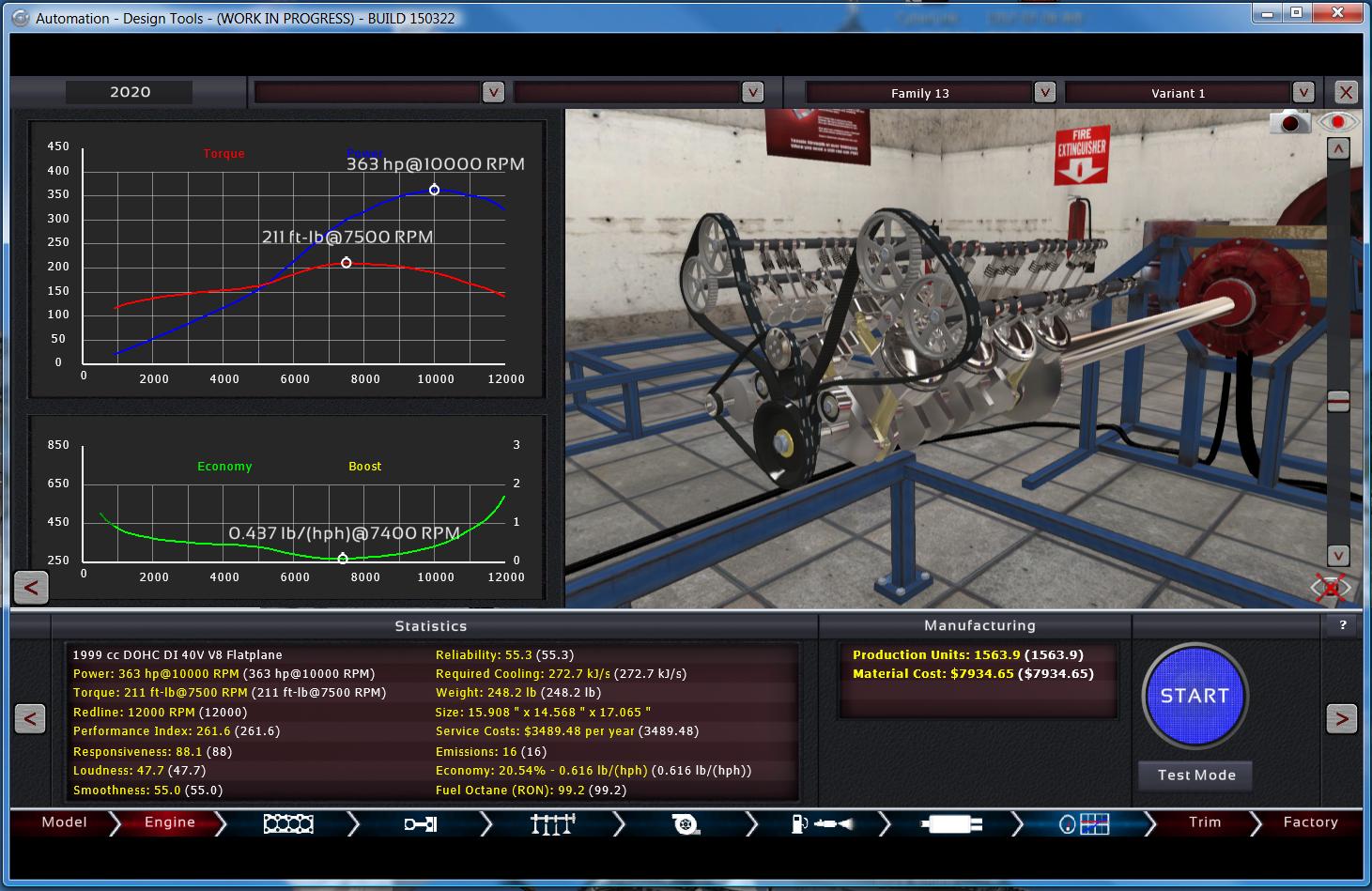Expand the Variant 1 dropdown

click(1303, 92)
